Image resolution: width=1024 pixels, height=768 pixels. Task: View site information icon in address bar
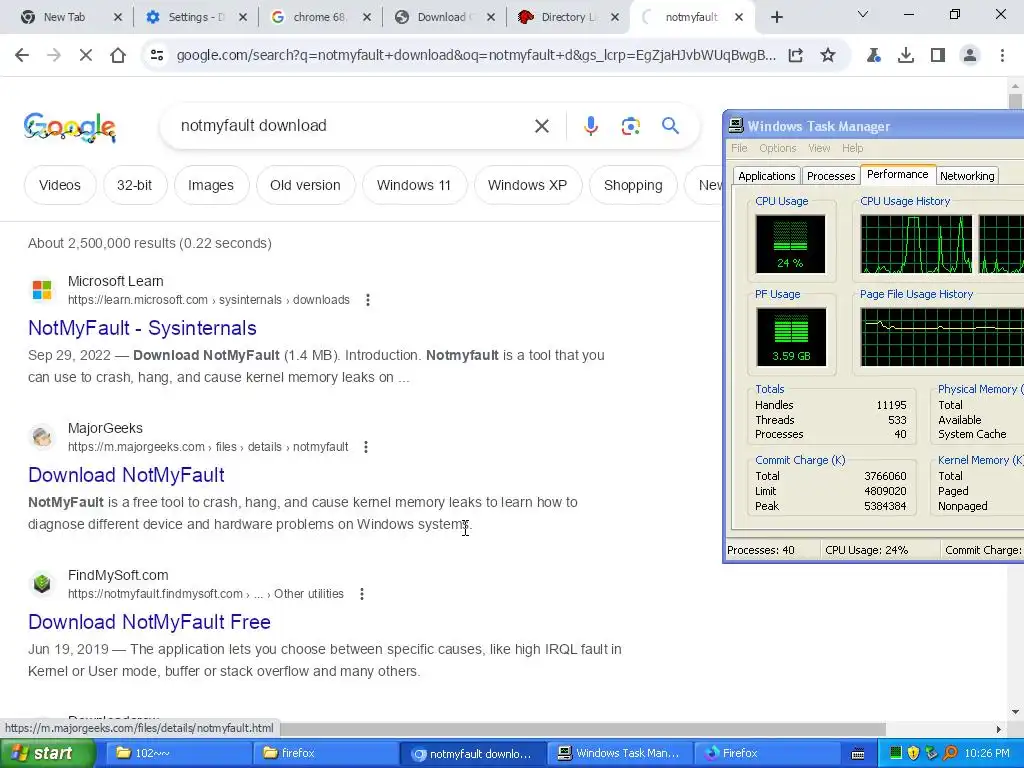tap(157, 56)
